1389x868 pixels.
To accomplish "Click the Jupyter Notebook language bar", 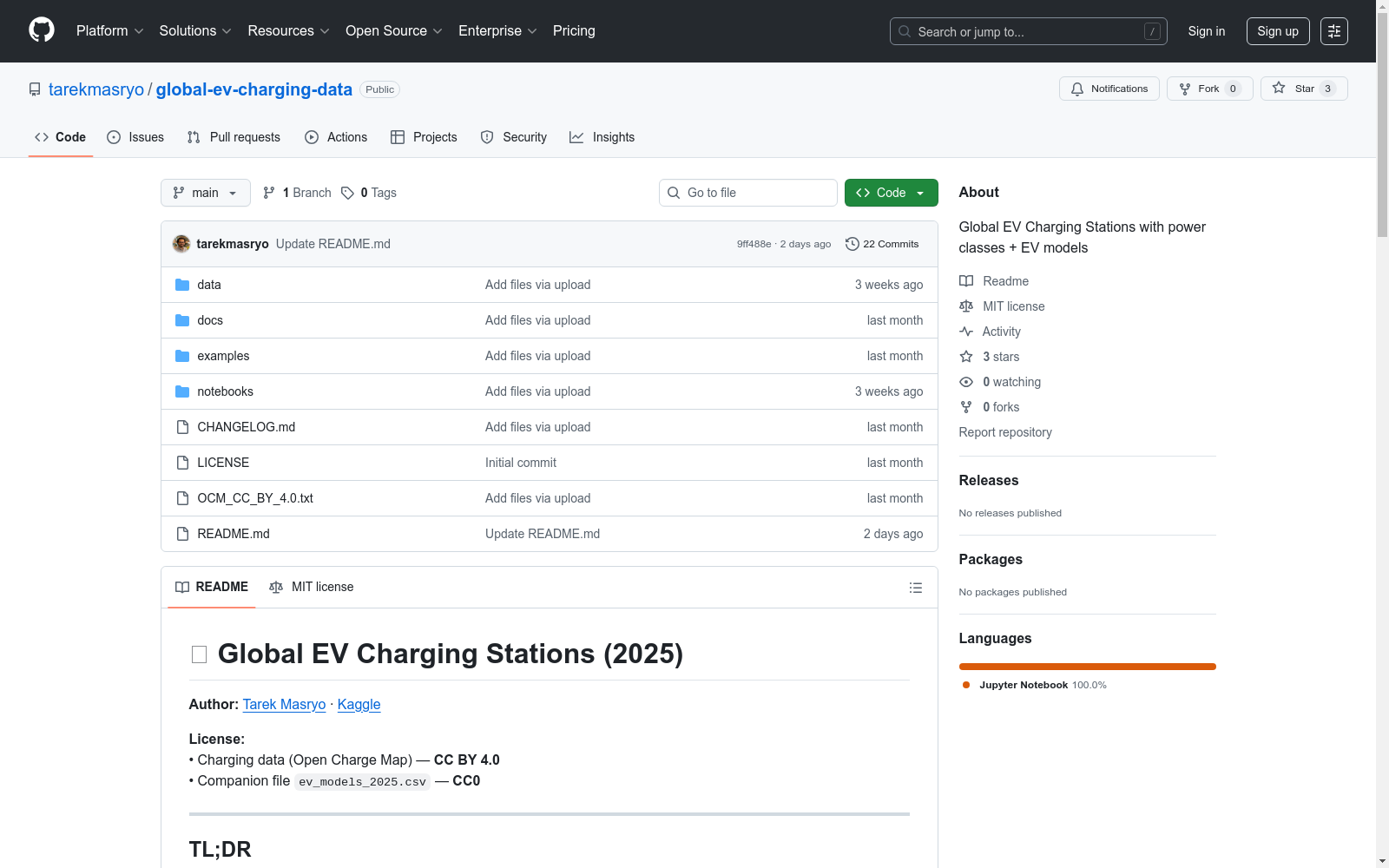I will point(1088,667).
